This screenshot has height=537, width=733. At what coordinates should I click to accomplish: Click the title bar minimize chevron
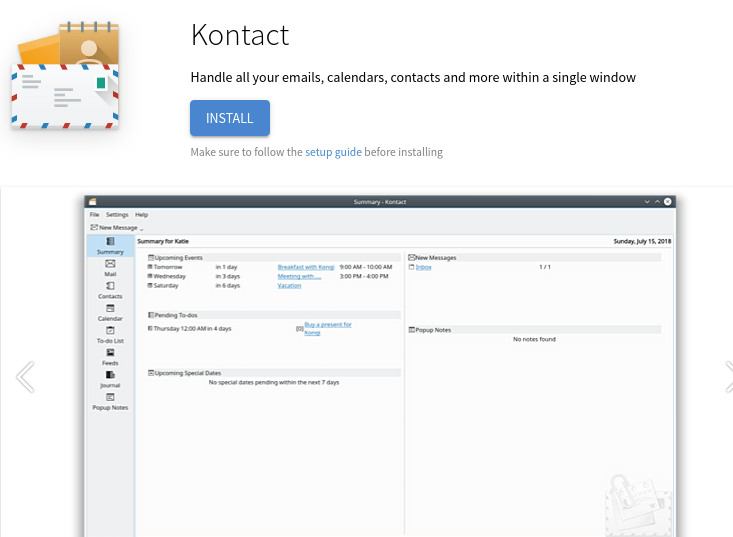coord(647,202)
